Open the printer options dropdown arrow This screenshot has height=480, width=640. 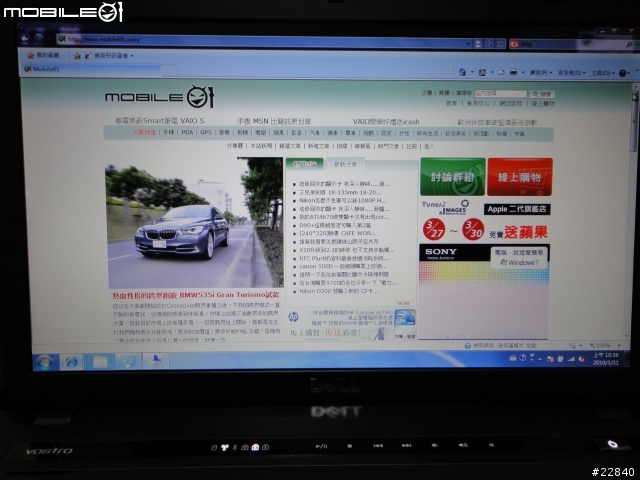click(523, 73)
